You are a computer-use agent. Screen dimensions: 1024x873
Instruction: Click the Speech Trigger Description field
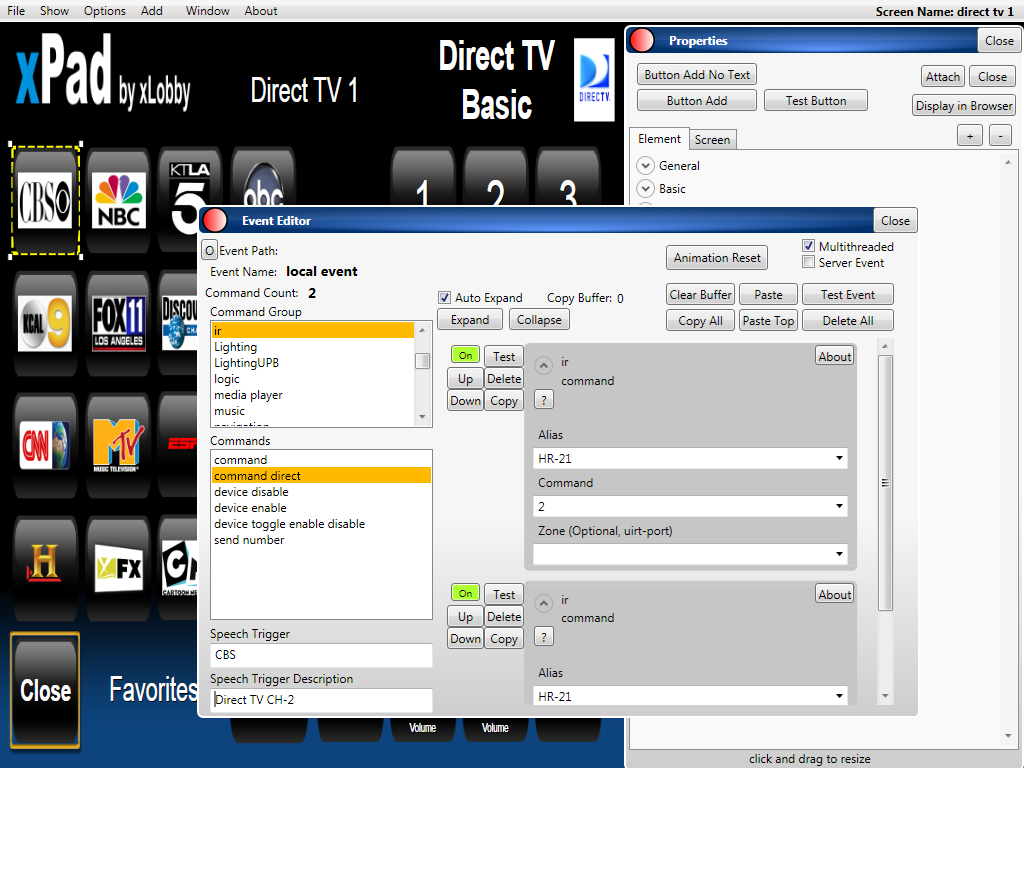(x=321, y=700)
